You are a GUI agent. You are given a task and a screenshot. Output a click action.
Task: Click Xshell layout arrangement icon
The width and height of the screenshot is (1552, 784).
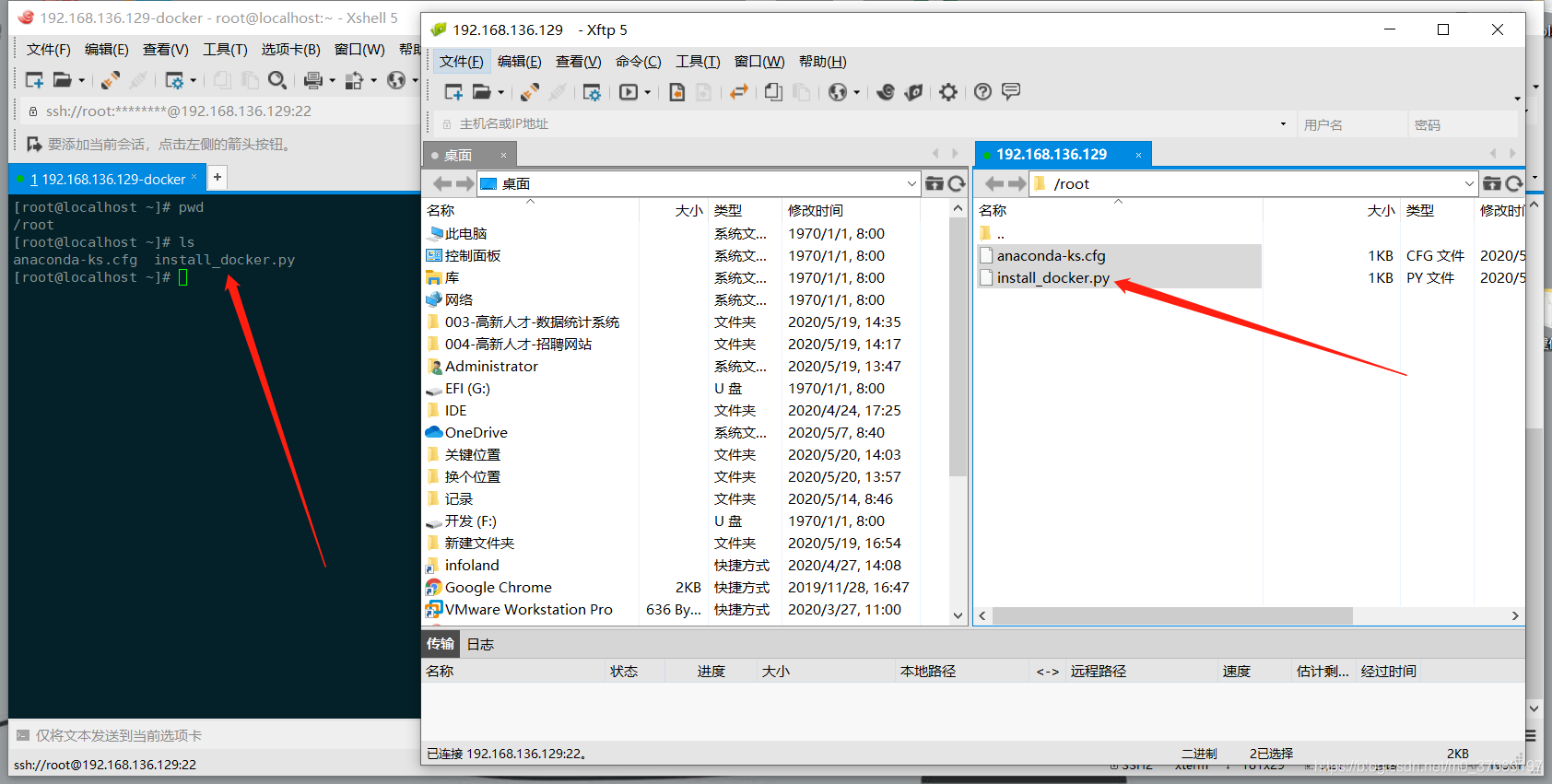click(x=354, y=80)
